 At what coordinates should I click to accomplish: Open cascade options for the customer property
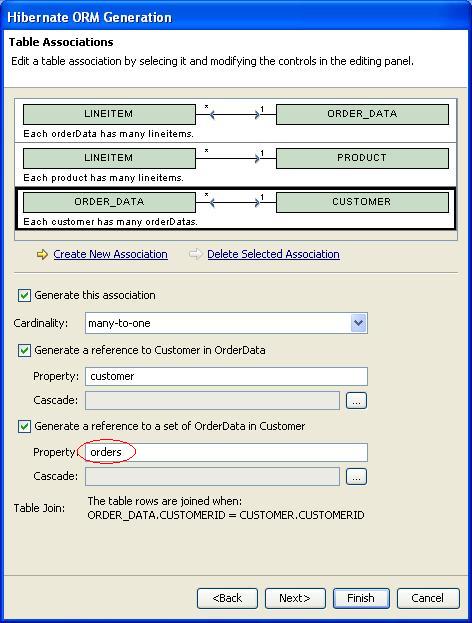coord(356,401)
